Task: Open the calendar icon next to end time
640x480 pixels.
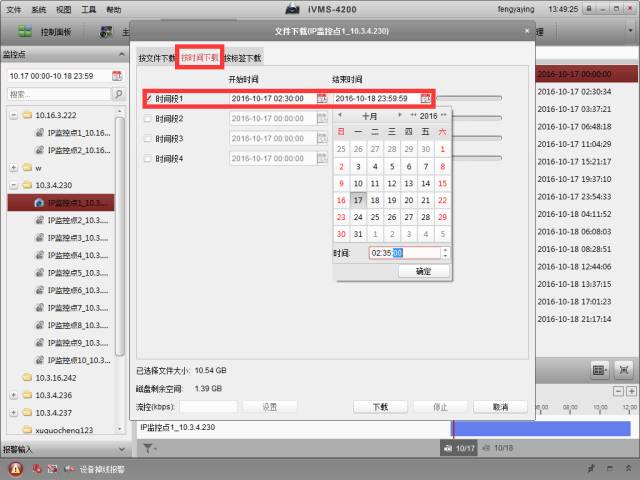Action: 426,99
